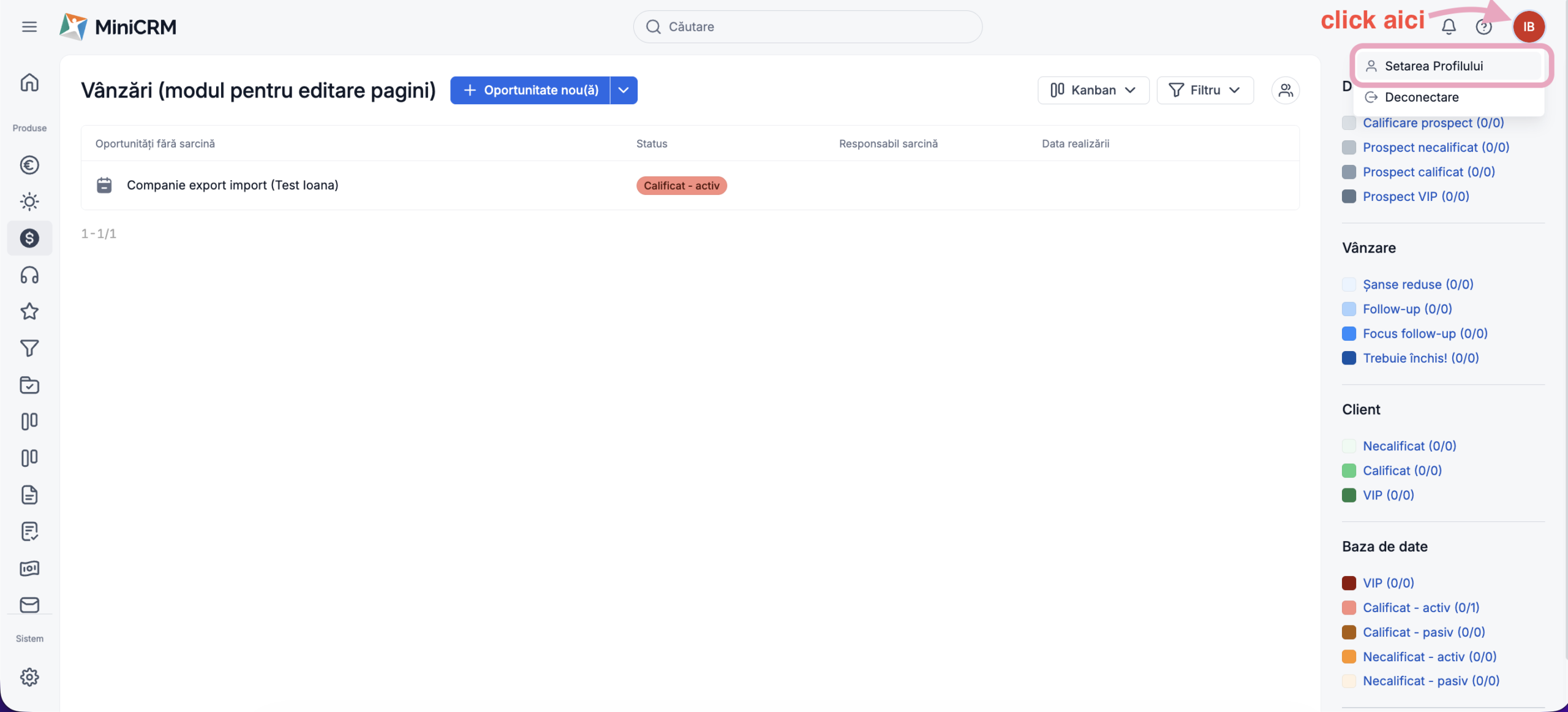
Task: Click the Oportunitate nou(ă) button
Action: point(530,90)
